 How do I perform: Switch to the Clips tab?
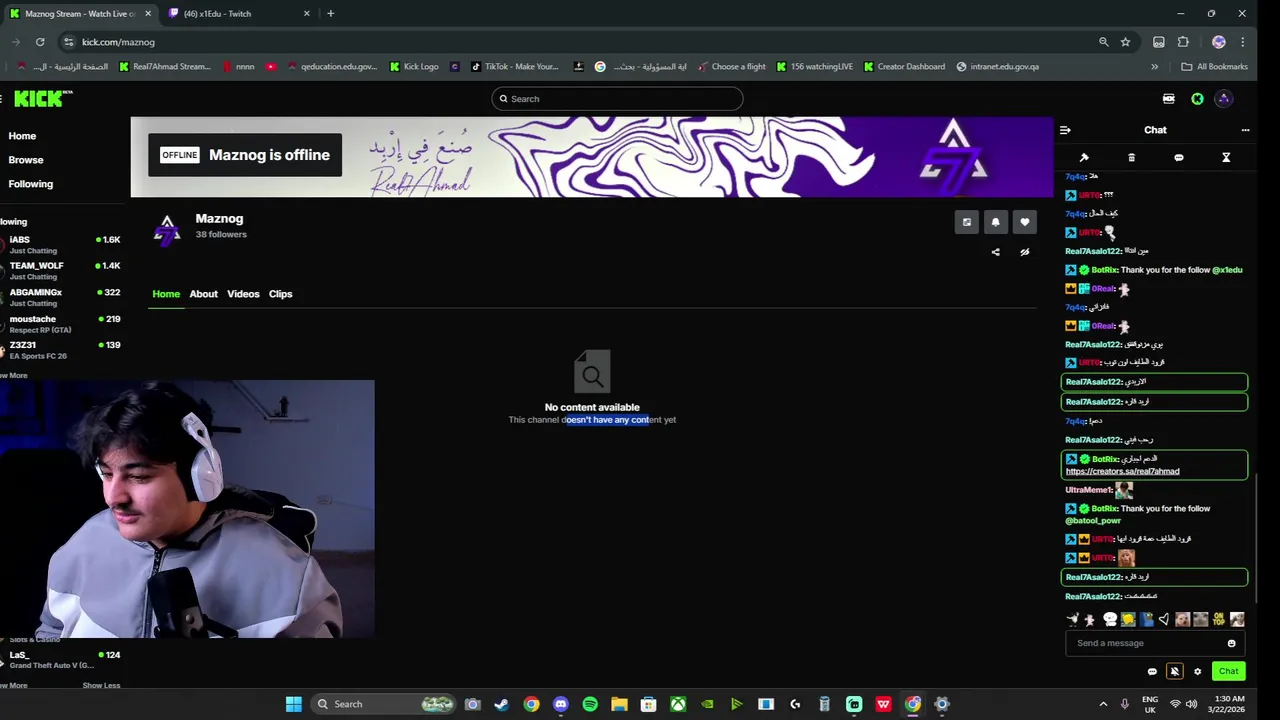(x=280, y=294)
